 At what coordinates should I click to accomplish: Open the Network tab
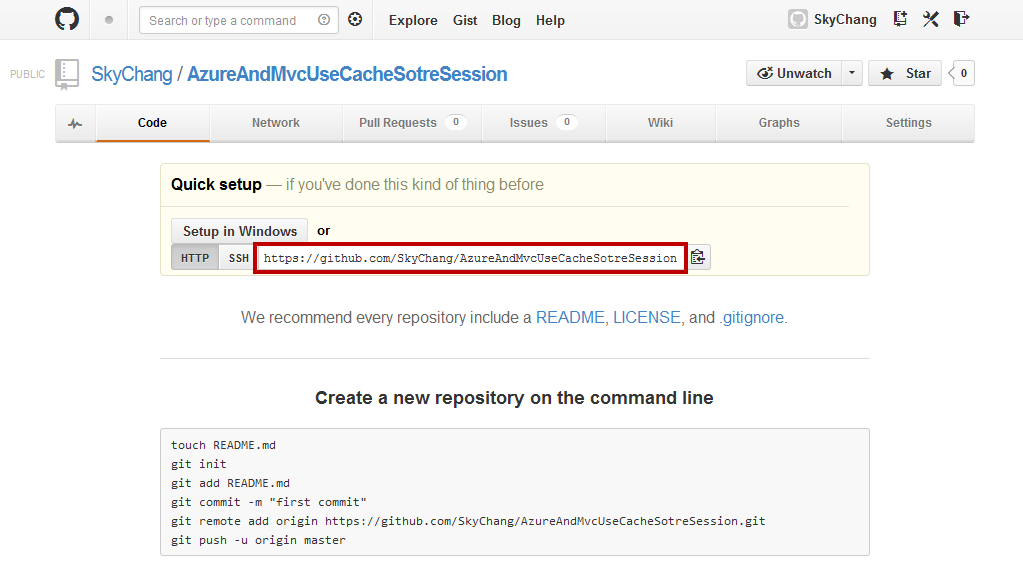click(x=276, y=123)
